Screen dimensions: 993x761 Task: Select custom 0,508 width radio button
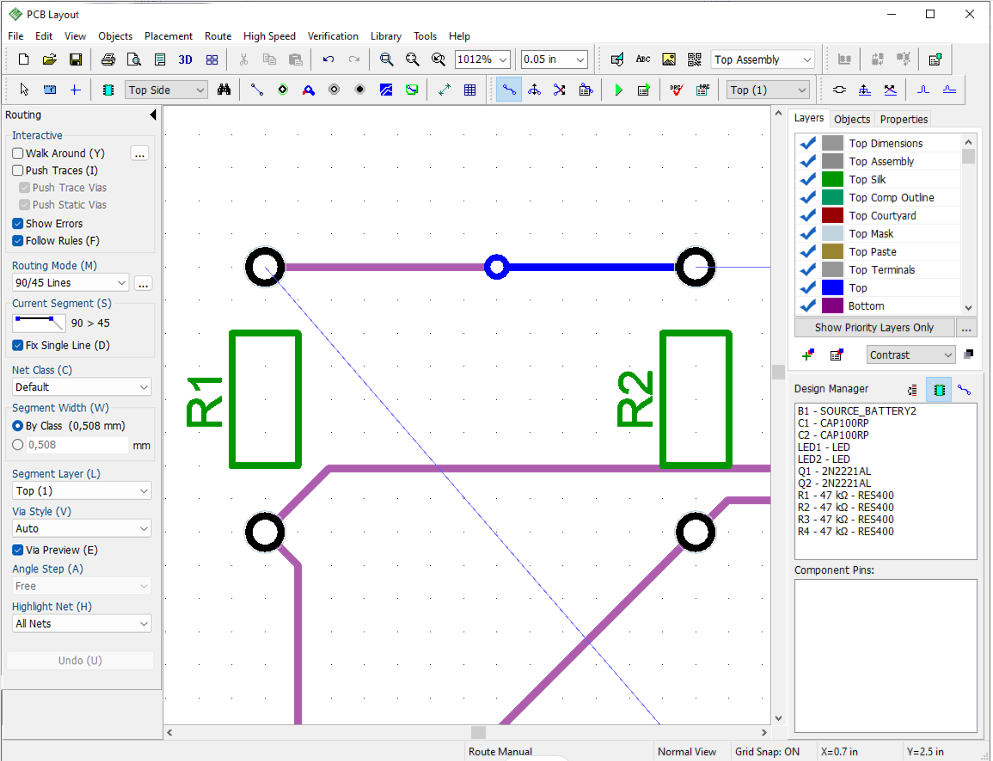tap(18, 444)
